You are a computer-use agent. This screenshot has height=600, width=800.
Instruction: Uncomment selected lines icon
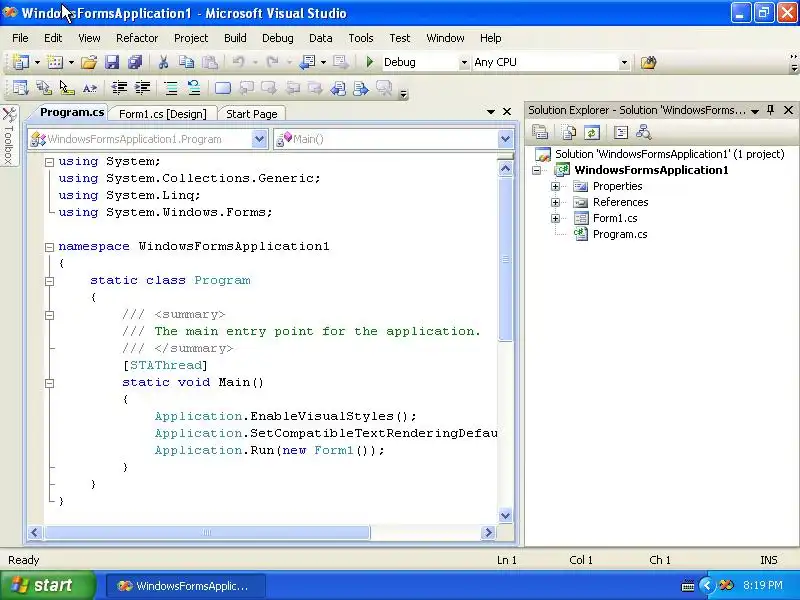[x=194, y=88]
